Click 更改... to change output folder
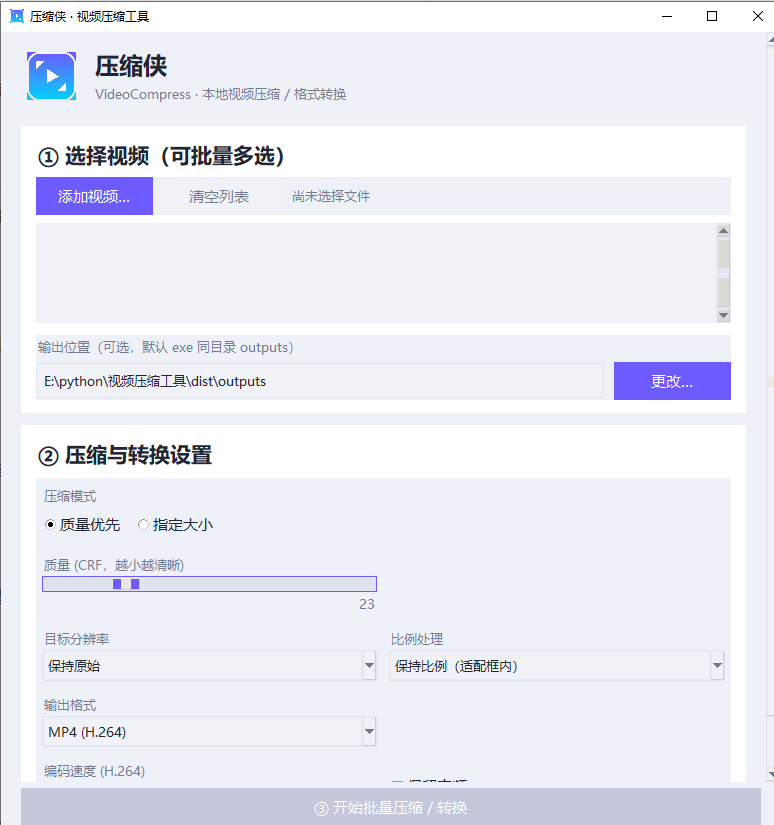Image resolution: width=774 pixels, height=825 pixels. pyautogui.click(x=672, y=381)
